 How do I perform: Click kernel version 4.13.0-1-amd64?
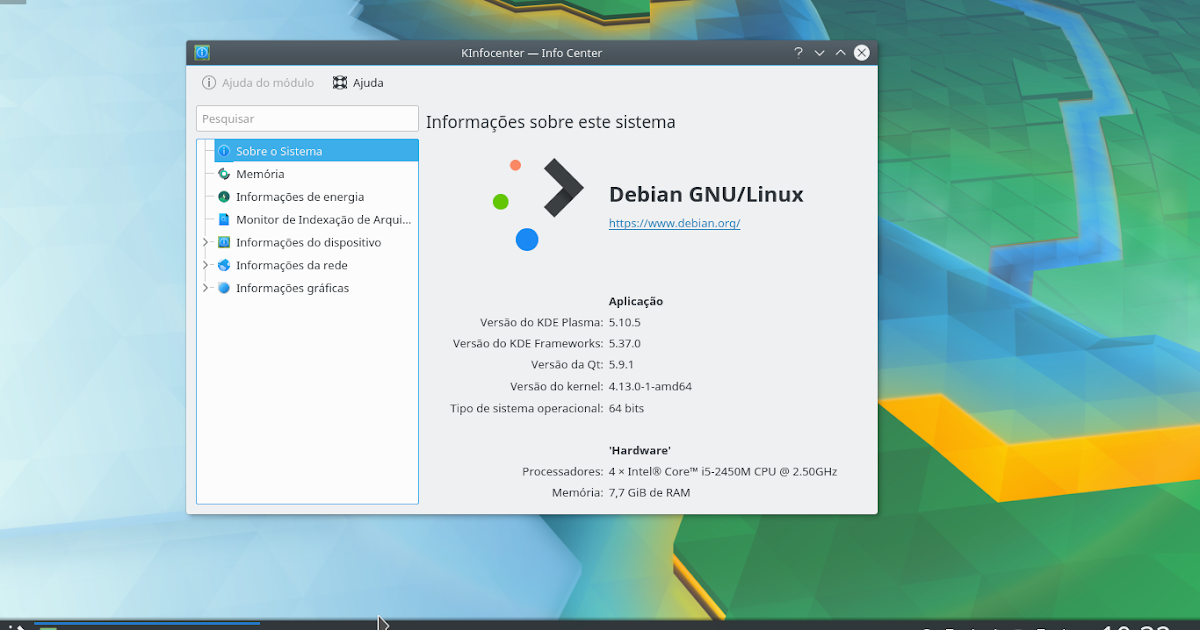pos(650,386)
